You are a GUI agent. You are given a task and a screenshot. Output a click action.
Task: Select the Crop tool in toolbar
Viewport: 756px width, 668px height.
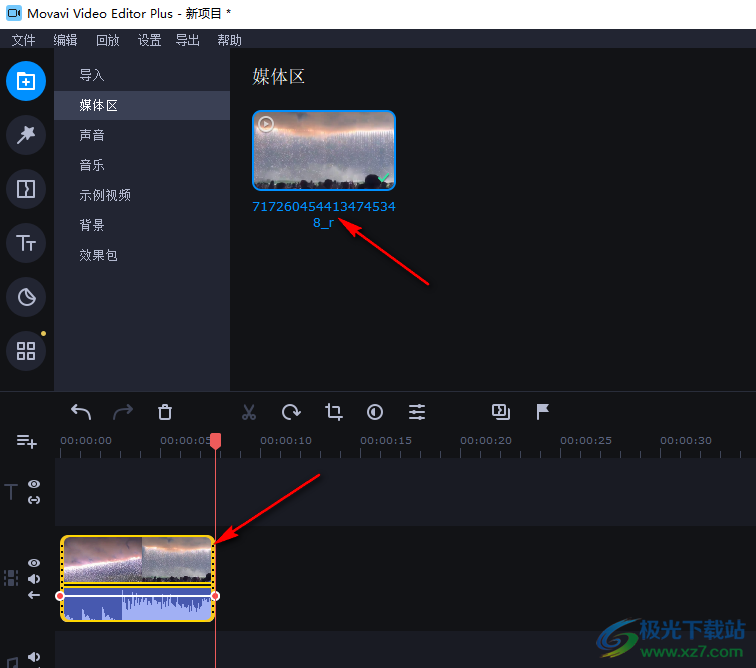333,412
